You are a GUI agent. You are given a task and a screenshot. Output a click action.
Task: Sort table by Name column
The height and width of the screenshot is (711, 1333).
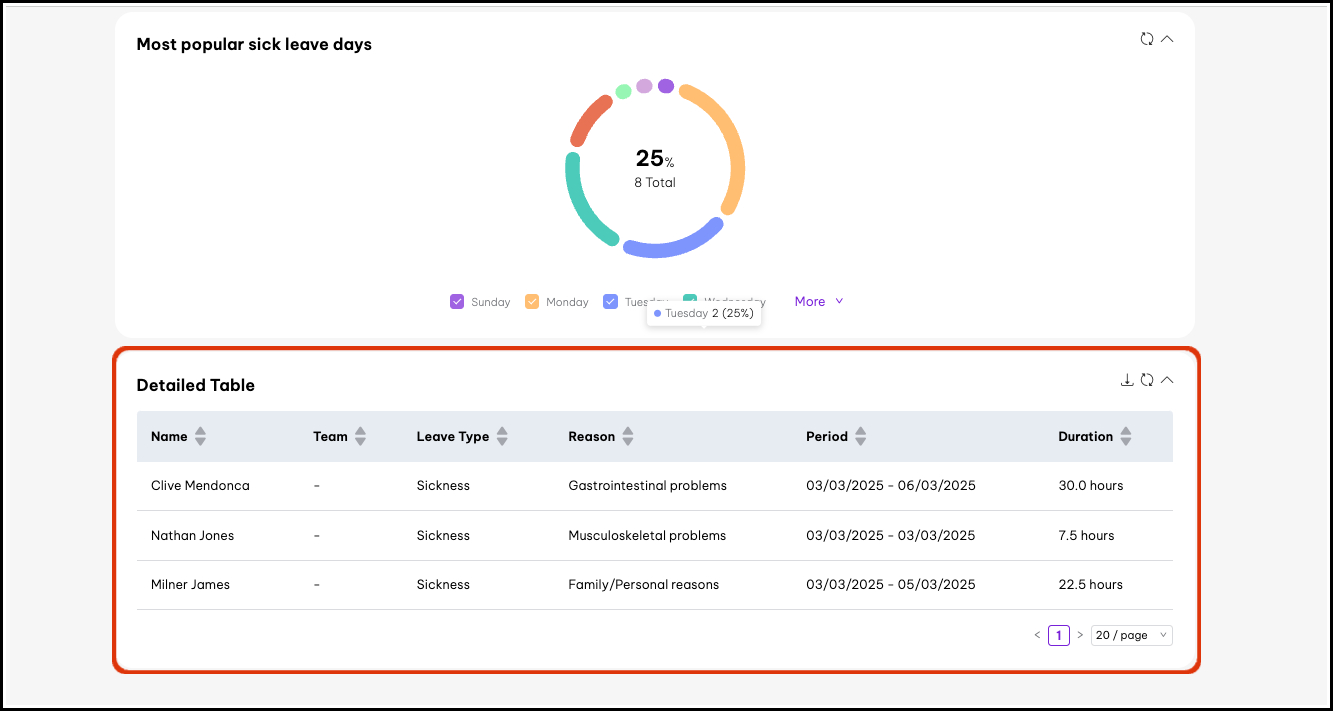click(200, 436)
